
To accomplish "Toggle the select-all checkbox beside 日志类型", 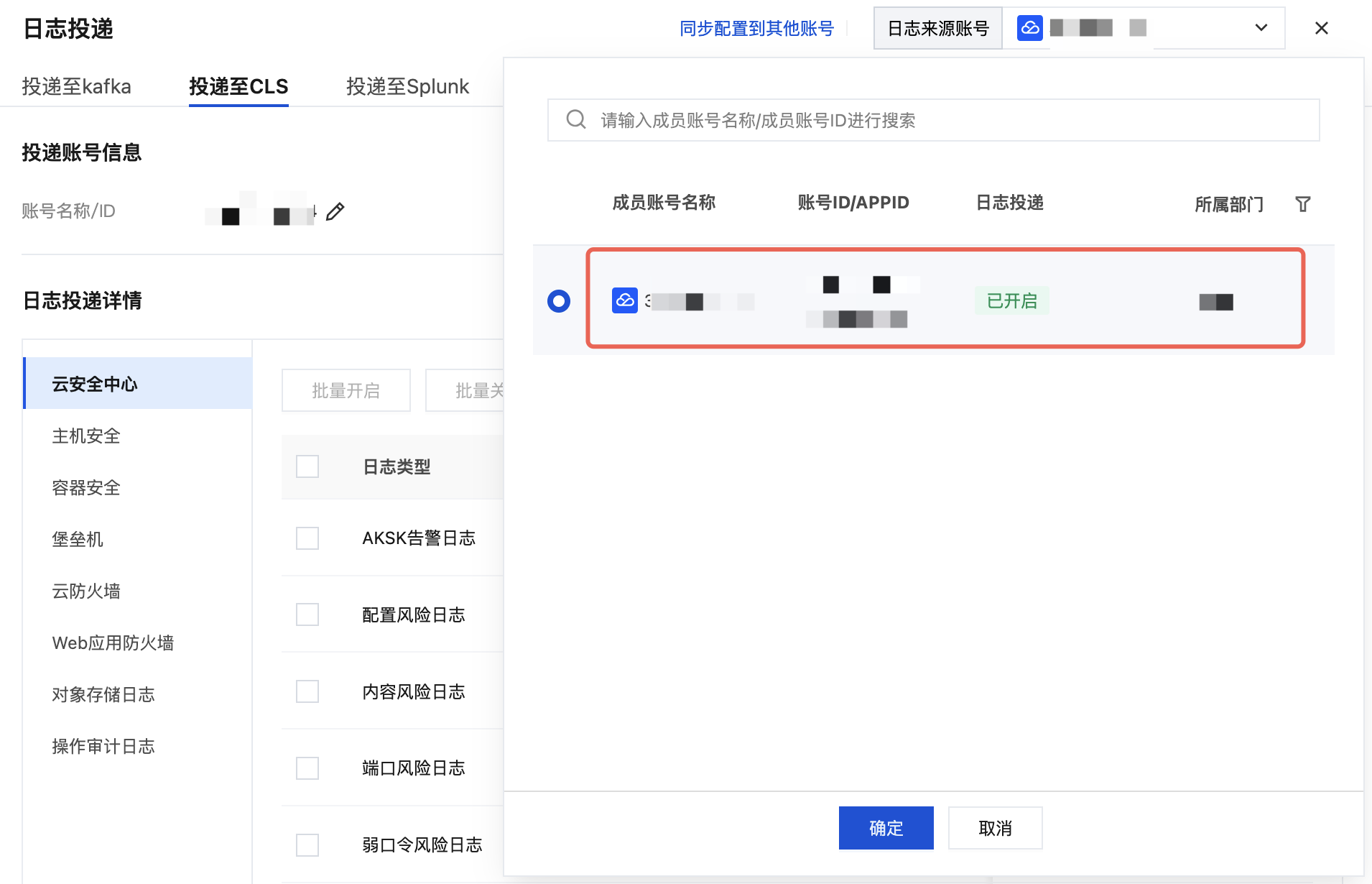I will (x=307, y=466).
